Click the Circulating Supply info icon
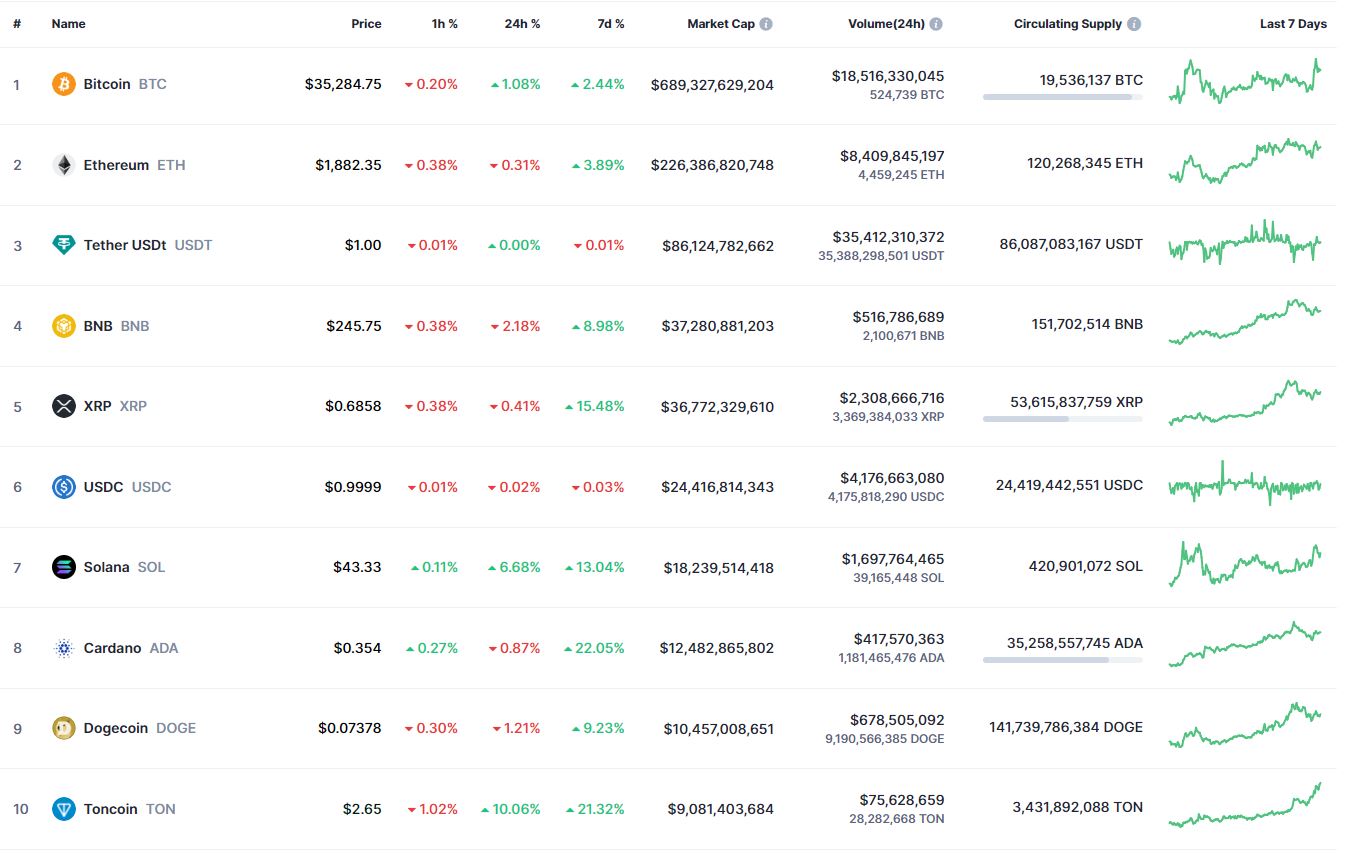The width and height of the screenshot is (1349, 853). (1134, 24)
